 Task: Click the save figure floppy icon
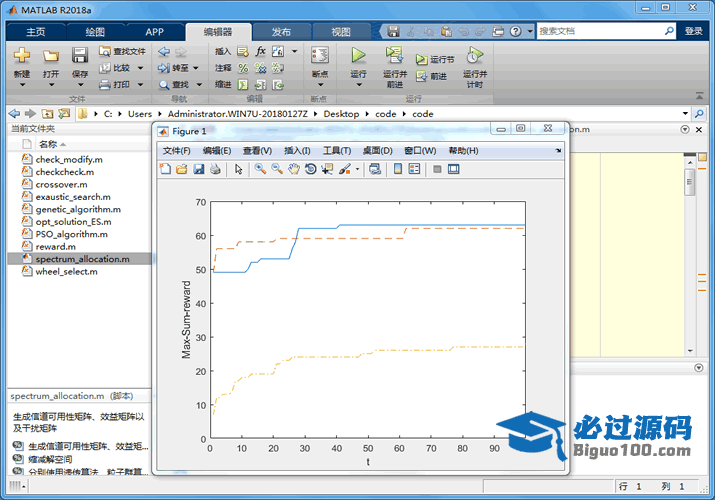tap(198, 169)
